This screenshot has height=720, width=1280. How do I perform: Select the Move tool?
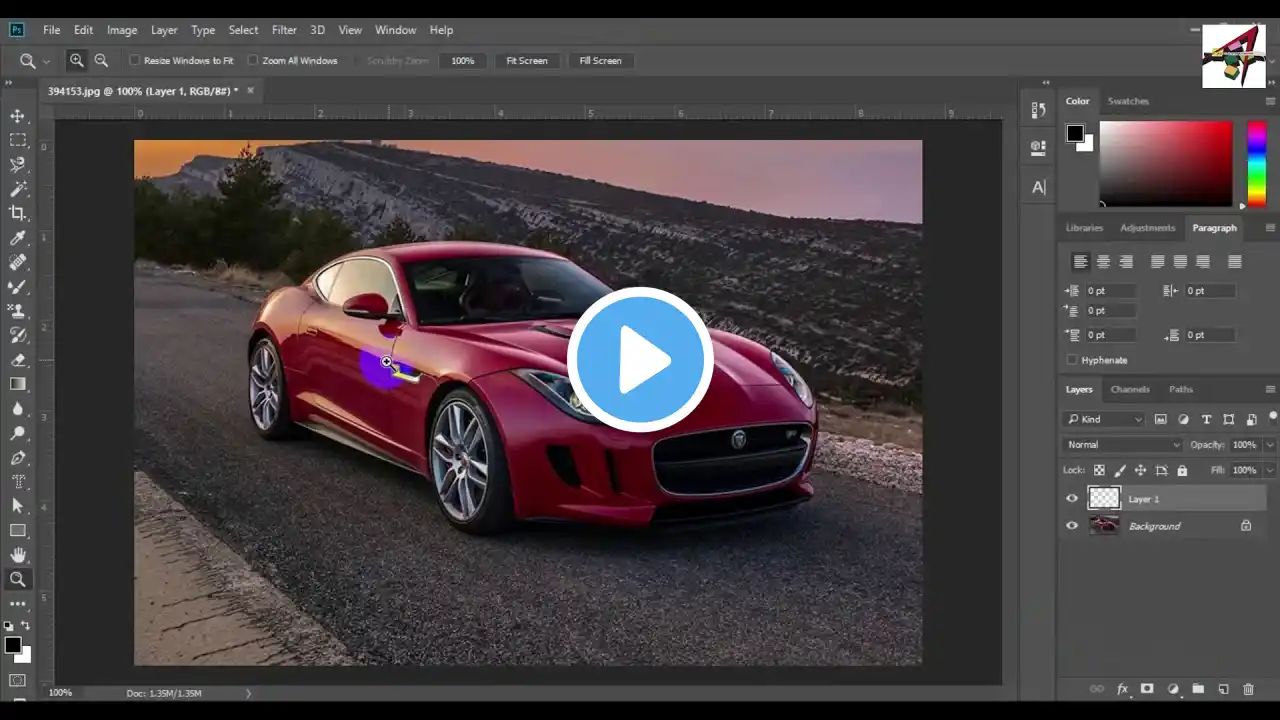[x=18, y=116]
